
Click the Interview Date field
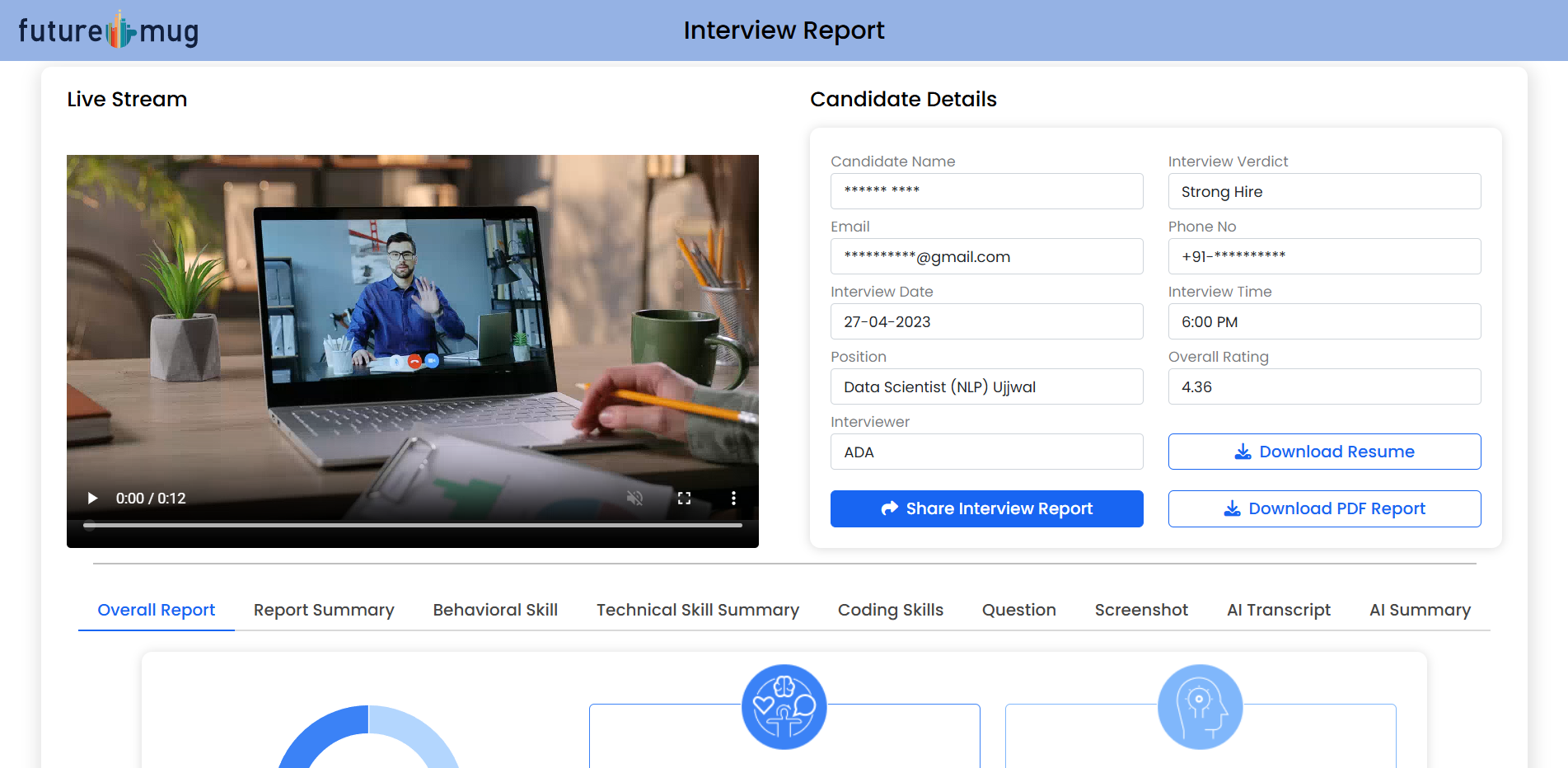(x=986, y=321)
